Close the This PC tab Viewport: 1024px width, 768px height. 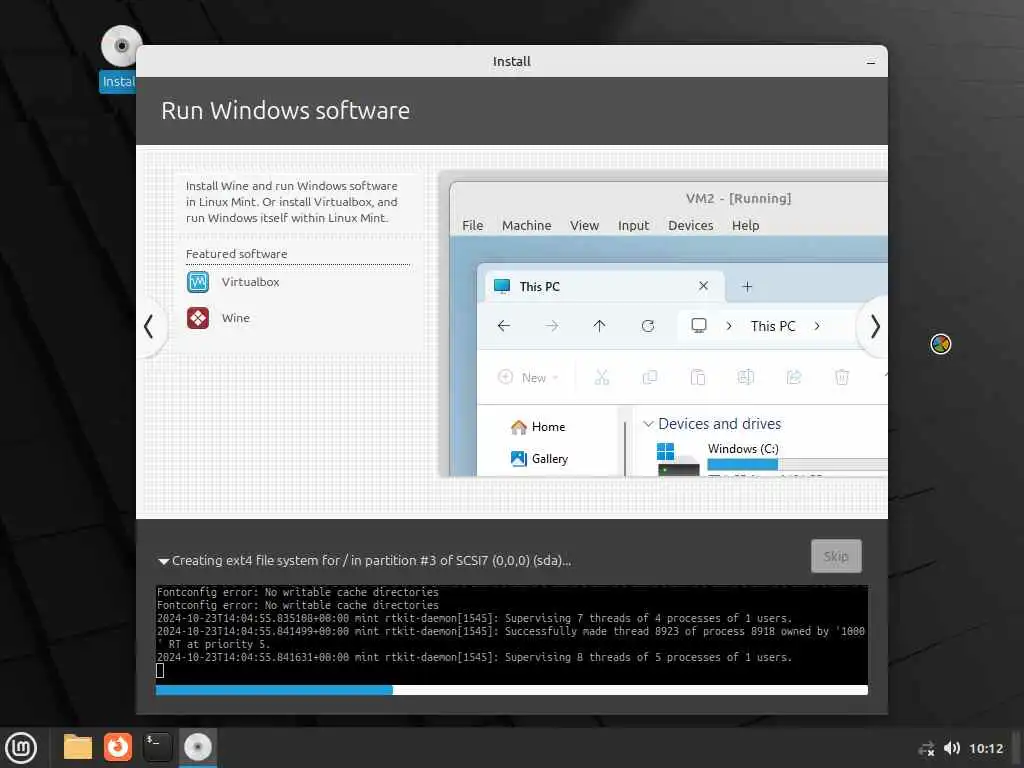tap(703, 286)
